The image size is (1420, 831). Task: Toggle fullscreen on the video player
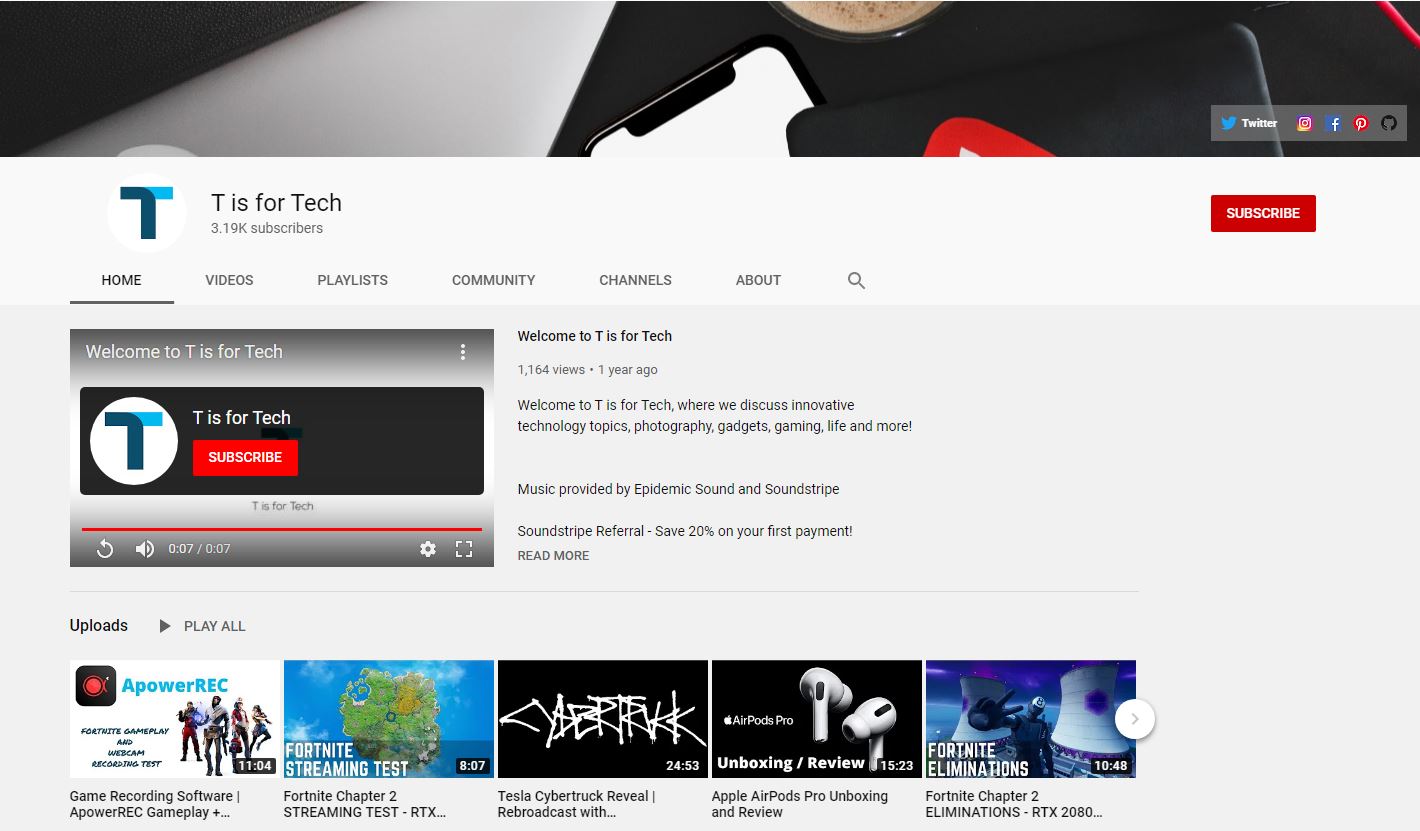464,548
